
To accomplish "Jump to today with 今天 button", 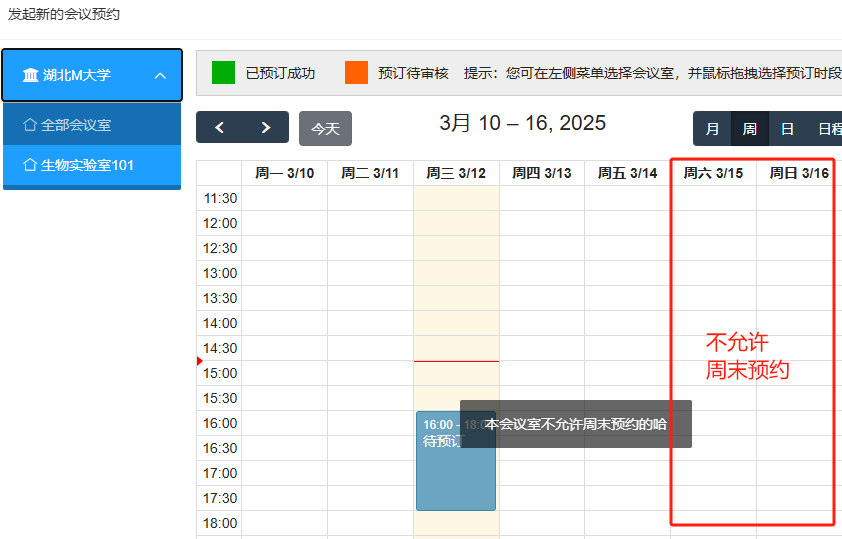I will [325, 129].
